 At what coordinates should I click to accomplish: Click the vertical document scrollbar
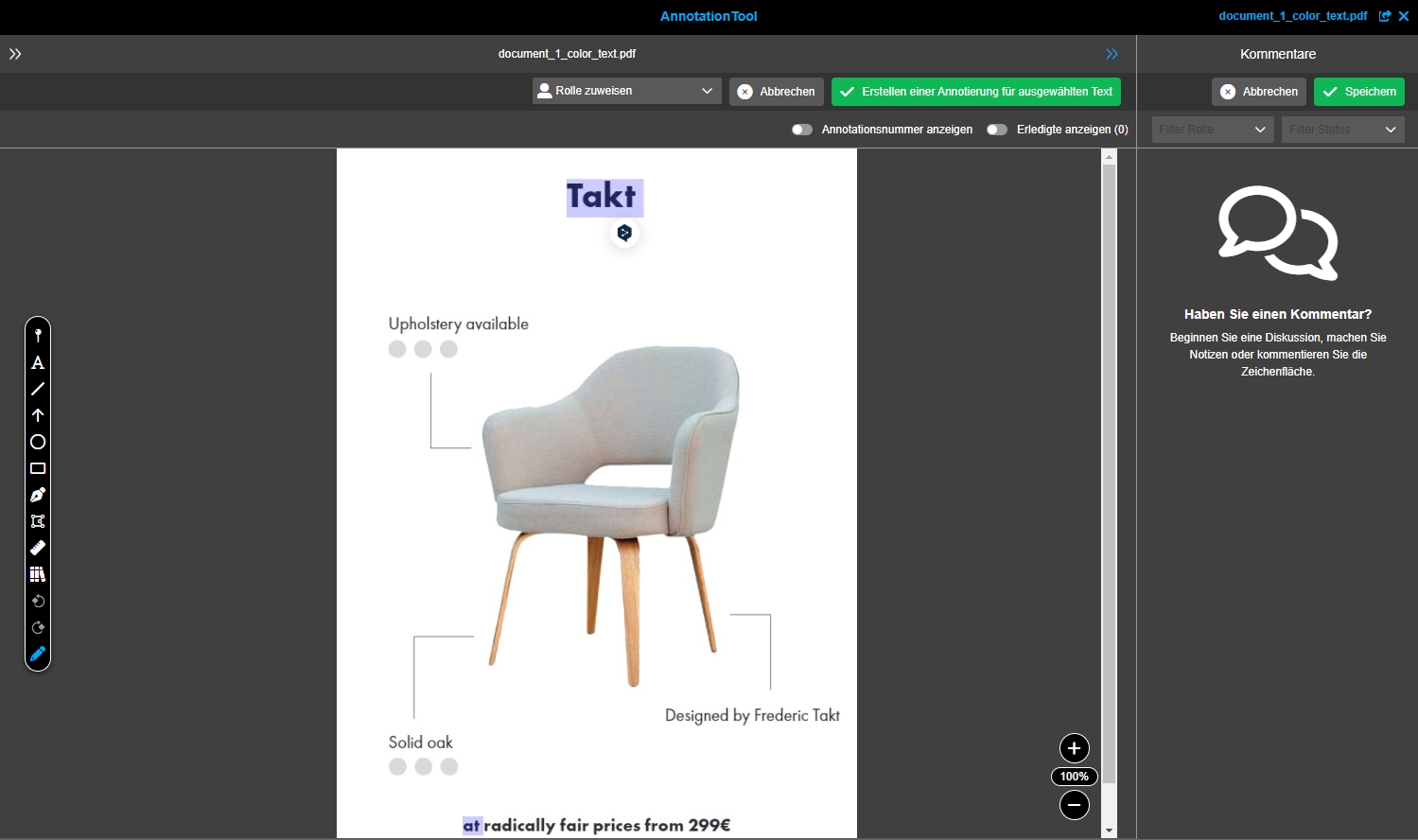(x=1110, y=473)
